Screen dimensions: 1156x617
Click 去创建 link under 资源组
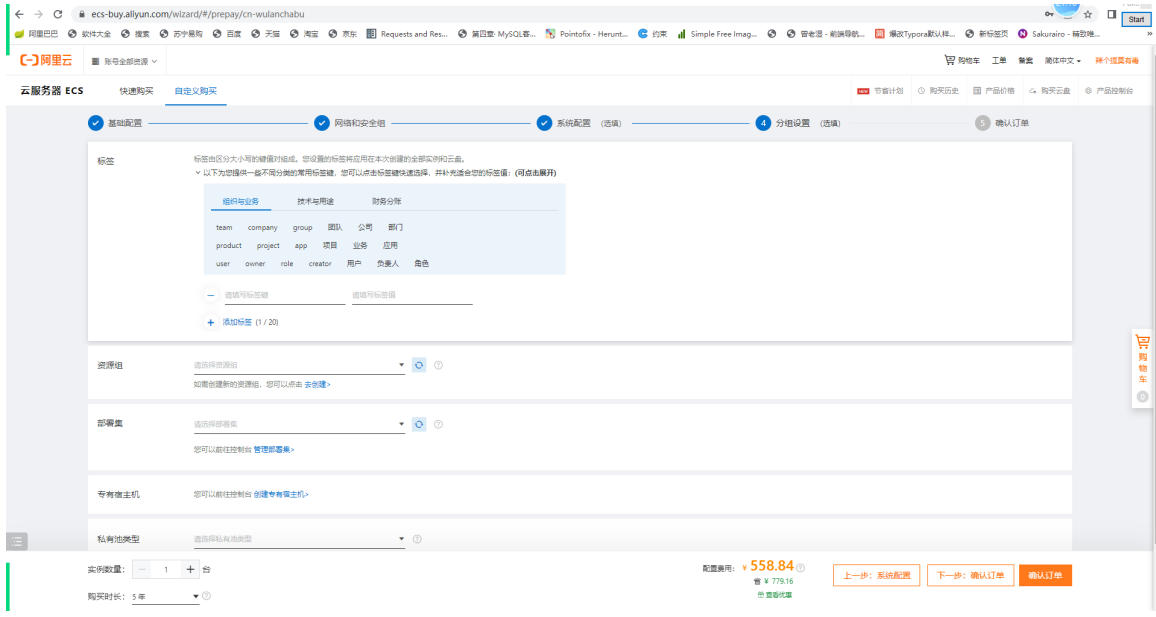(x=318, y=384)
